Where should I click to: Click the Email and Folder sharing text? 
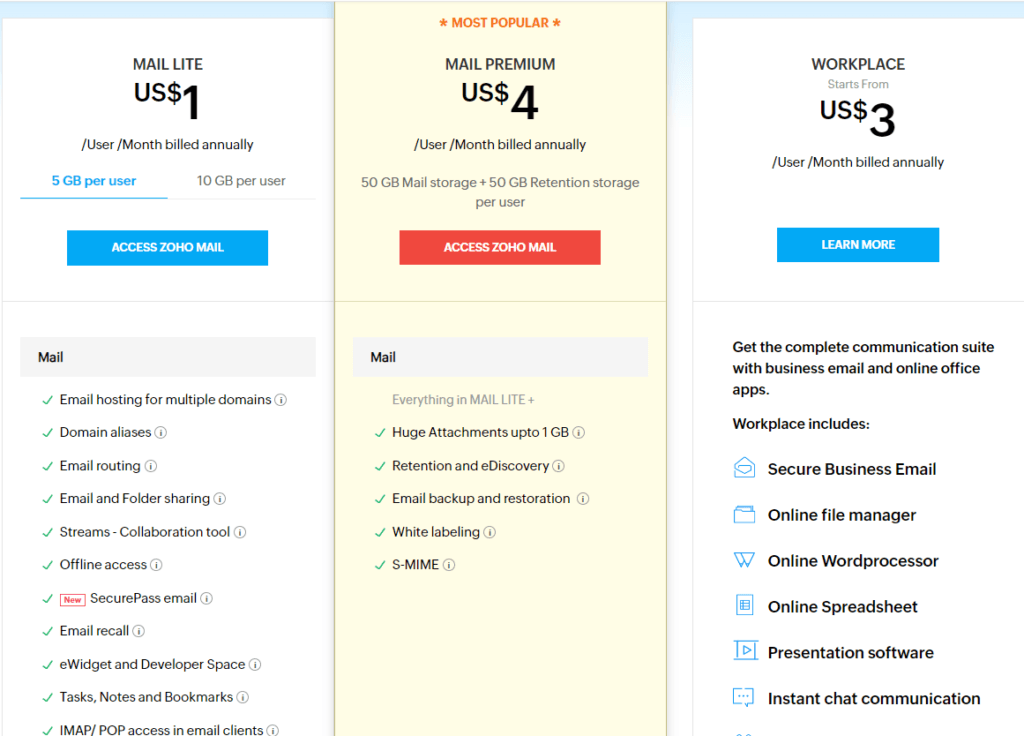(135, 499)
